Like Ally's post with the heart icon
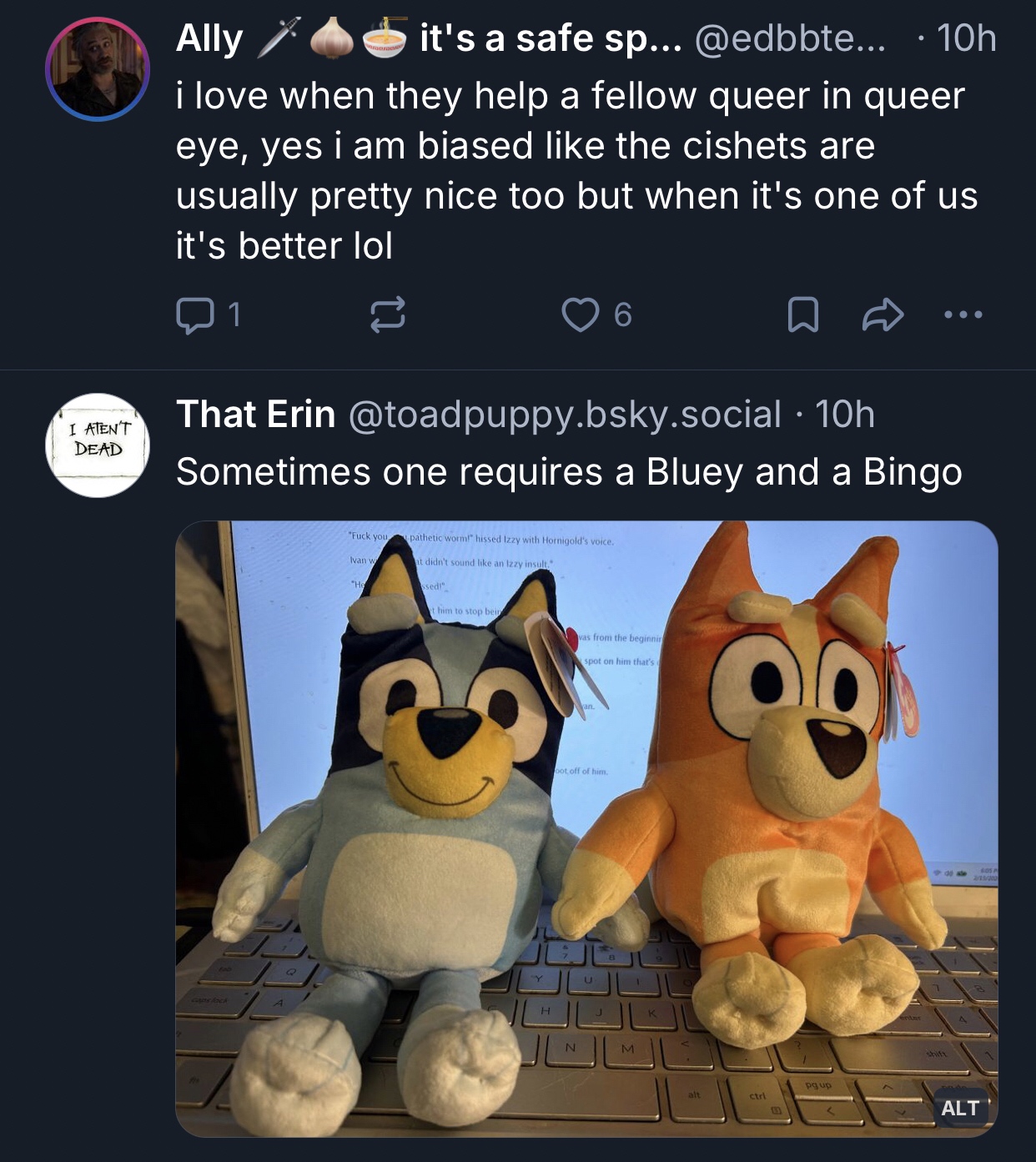 [x=581, y=315]
